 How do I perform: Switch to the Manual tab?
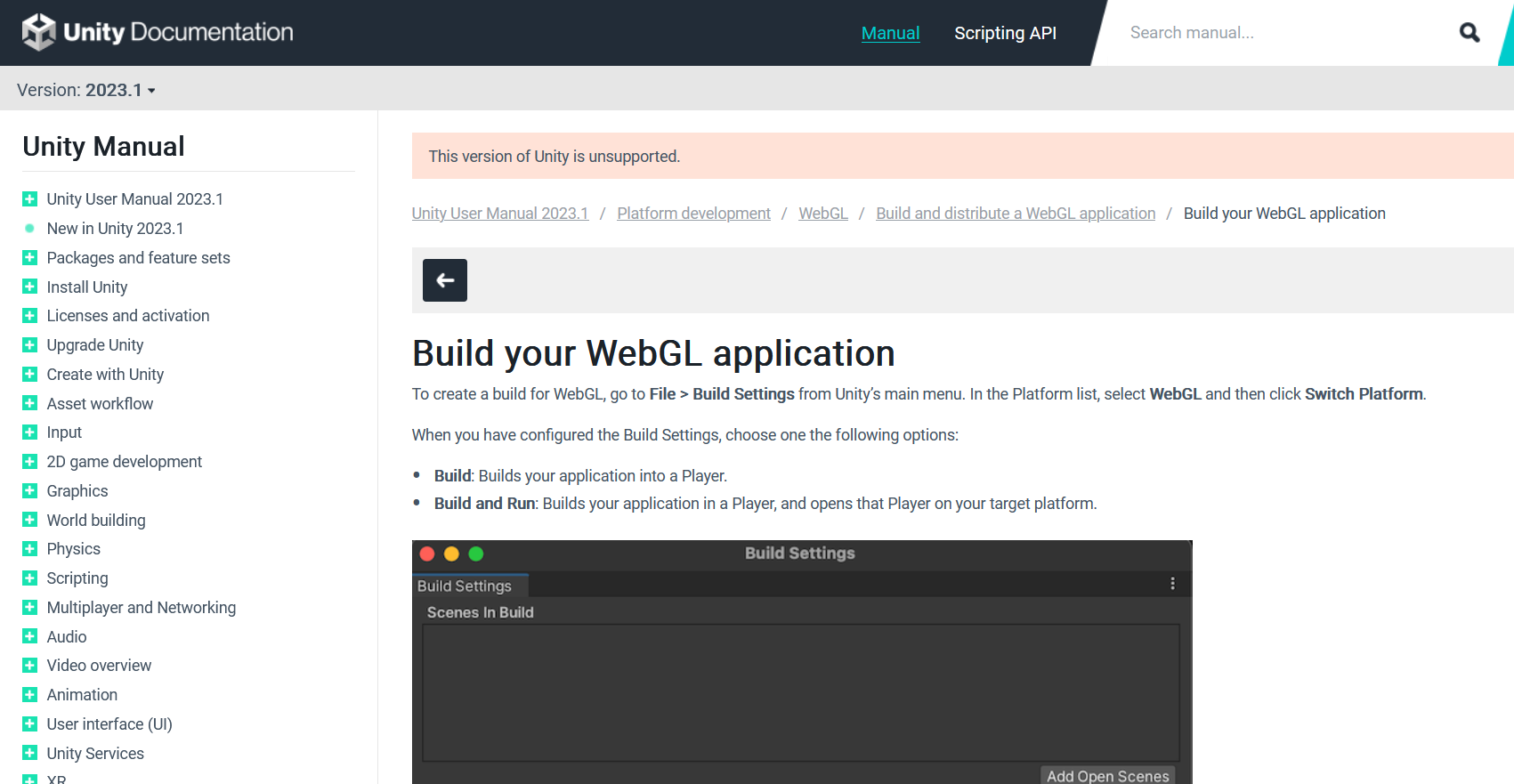890,33
